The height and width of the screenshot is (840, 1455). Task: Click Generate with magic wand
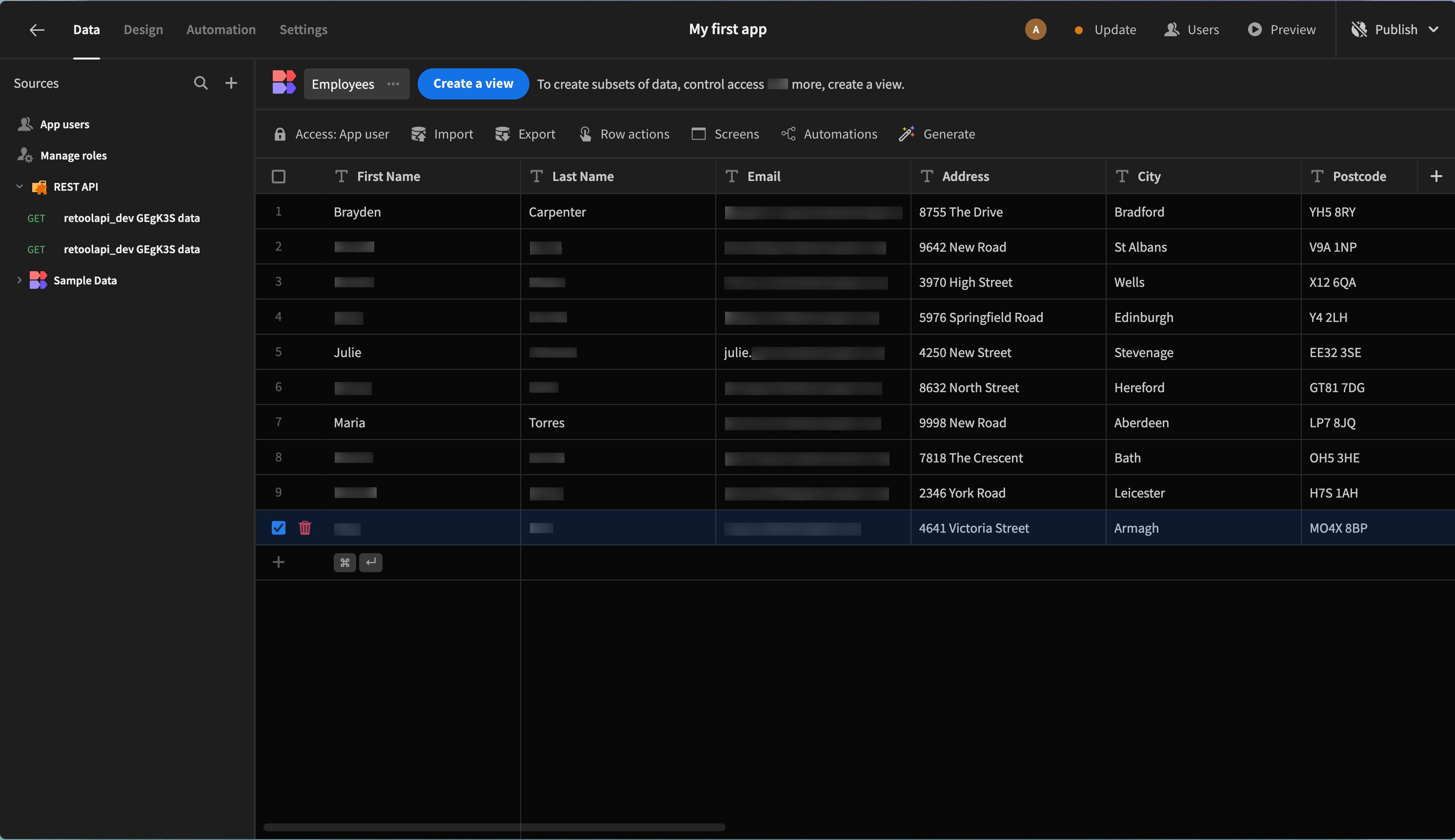click(x=937, y=134)
